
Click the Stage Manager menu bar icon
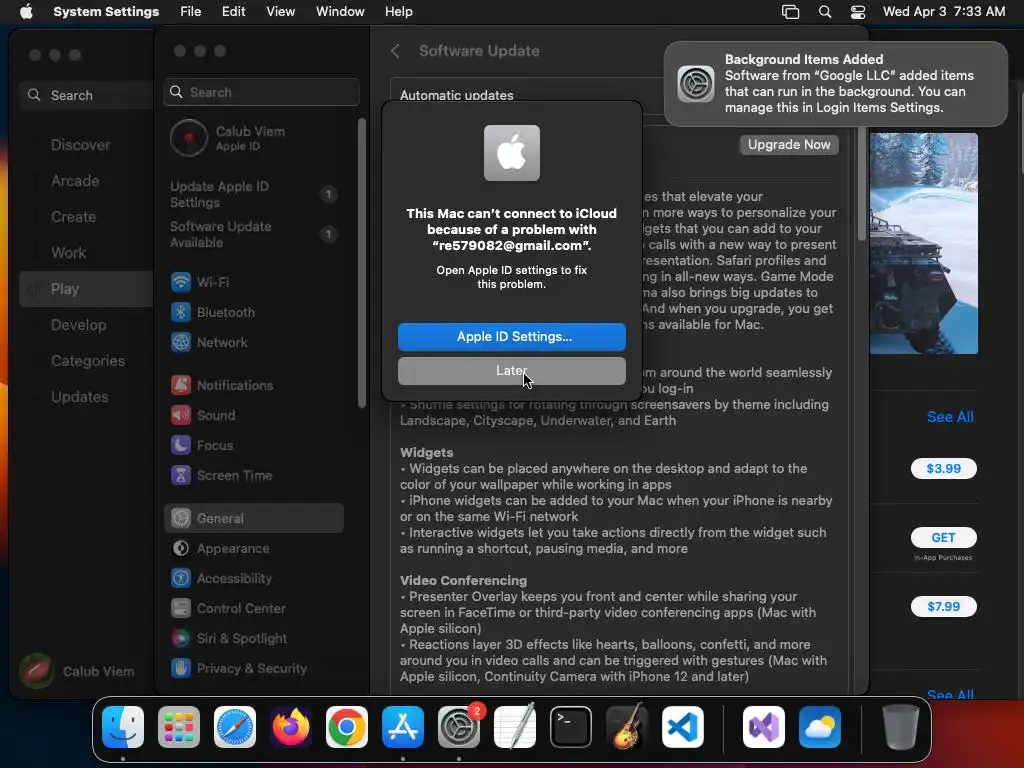click(790, 12)
